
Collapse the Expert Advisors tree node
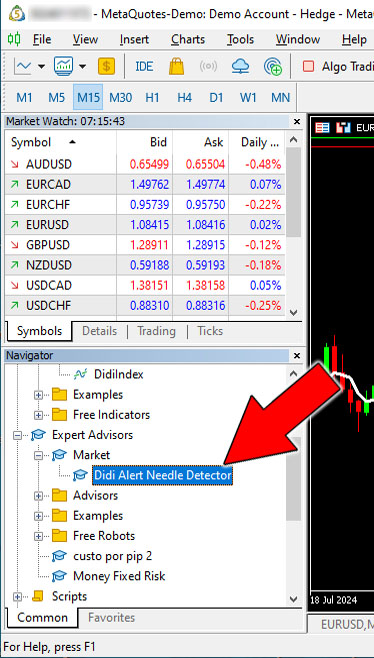pyautogui.click(x=17, y=435)
